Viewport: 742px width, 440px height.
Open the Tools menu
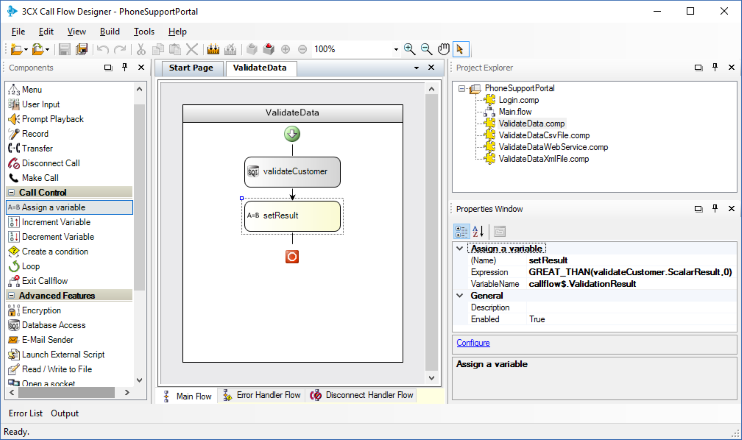(x=144, y=32)
